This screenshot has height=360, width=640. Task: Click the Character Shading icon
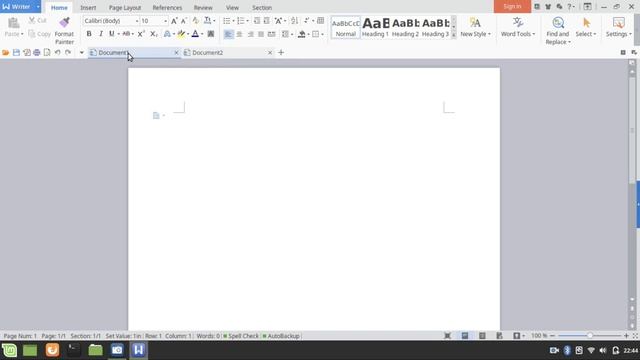pyautogui.click(x=211, y=34)
